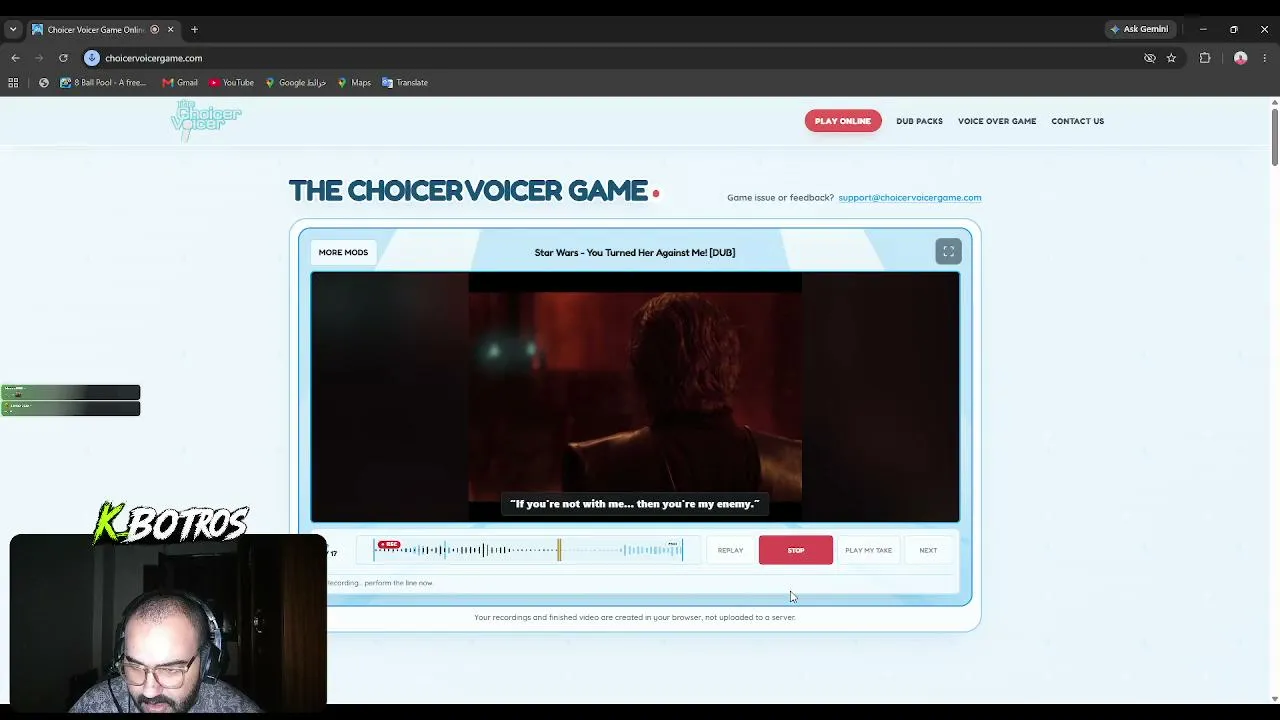Image resolution: width=1280 pixels, height=720 pixels.
Task: Close the Choicer Voicer Game tab
Action: tap(170, 30)
